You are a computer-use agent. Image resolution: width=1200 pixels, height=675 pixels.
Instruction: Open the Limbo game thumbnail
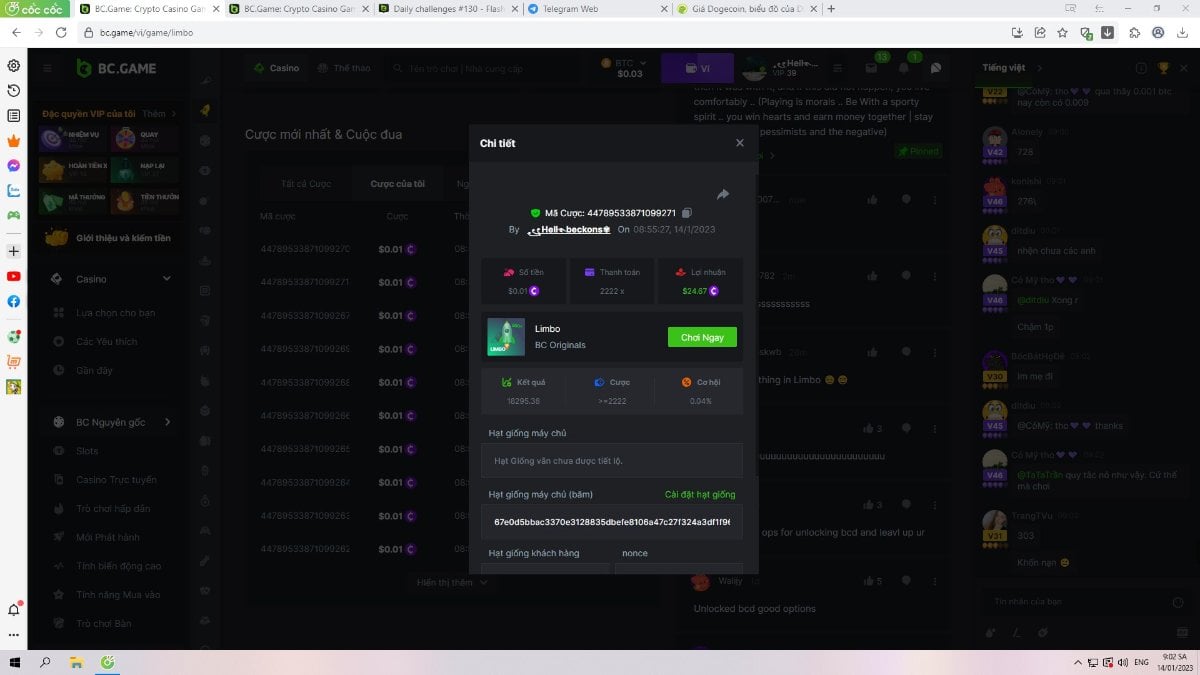pyautogui.click(x=506, y=337)
